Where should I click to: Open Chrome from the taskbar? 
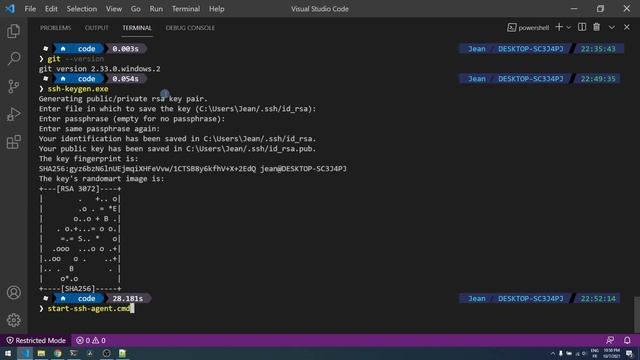tap(58, 353)
